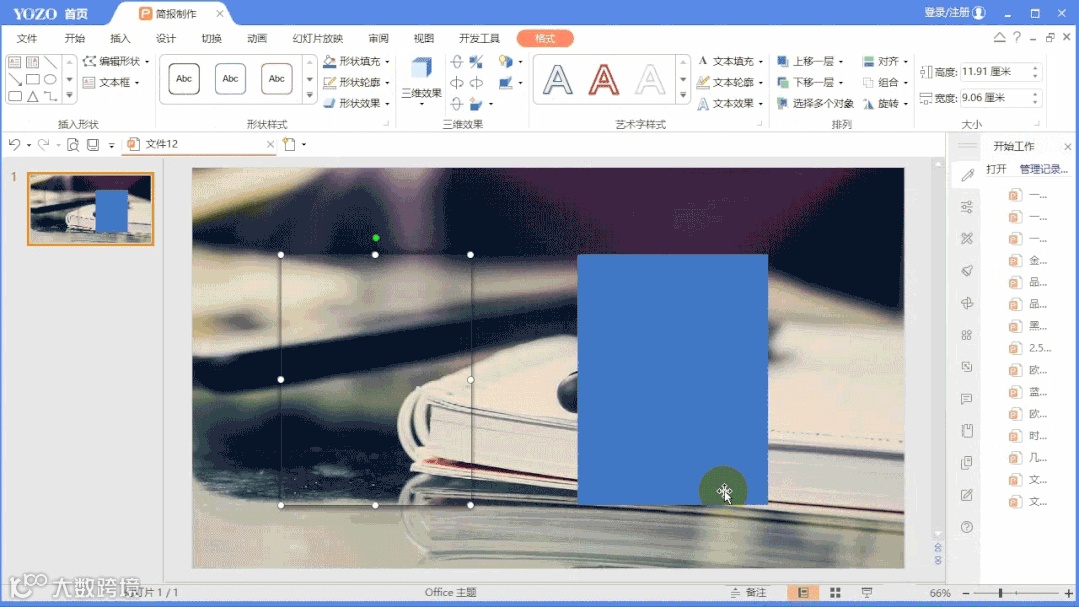Switch to 幻灯片放映 ribbon tab
This screenshot has height=607, width=1079.
tap(317, 39)
